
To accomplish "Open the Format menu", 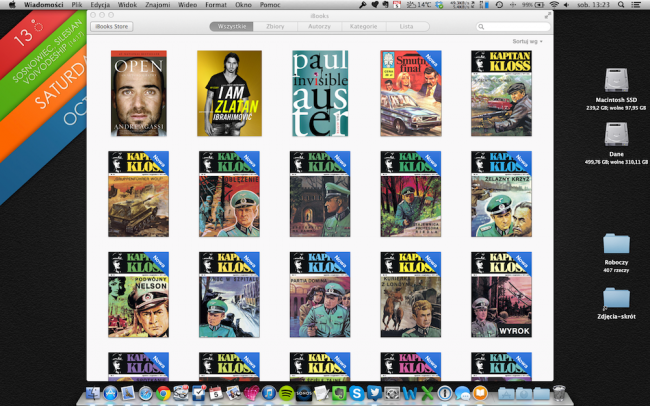I will click(x=216, y=5).
